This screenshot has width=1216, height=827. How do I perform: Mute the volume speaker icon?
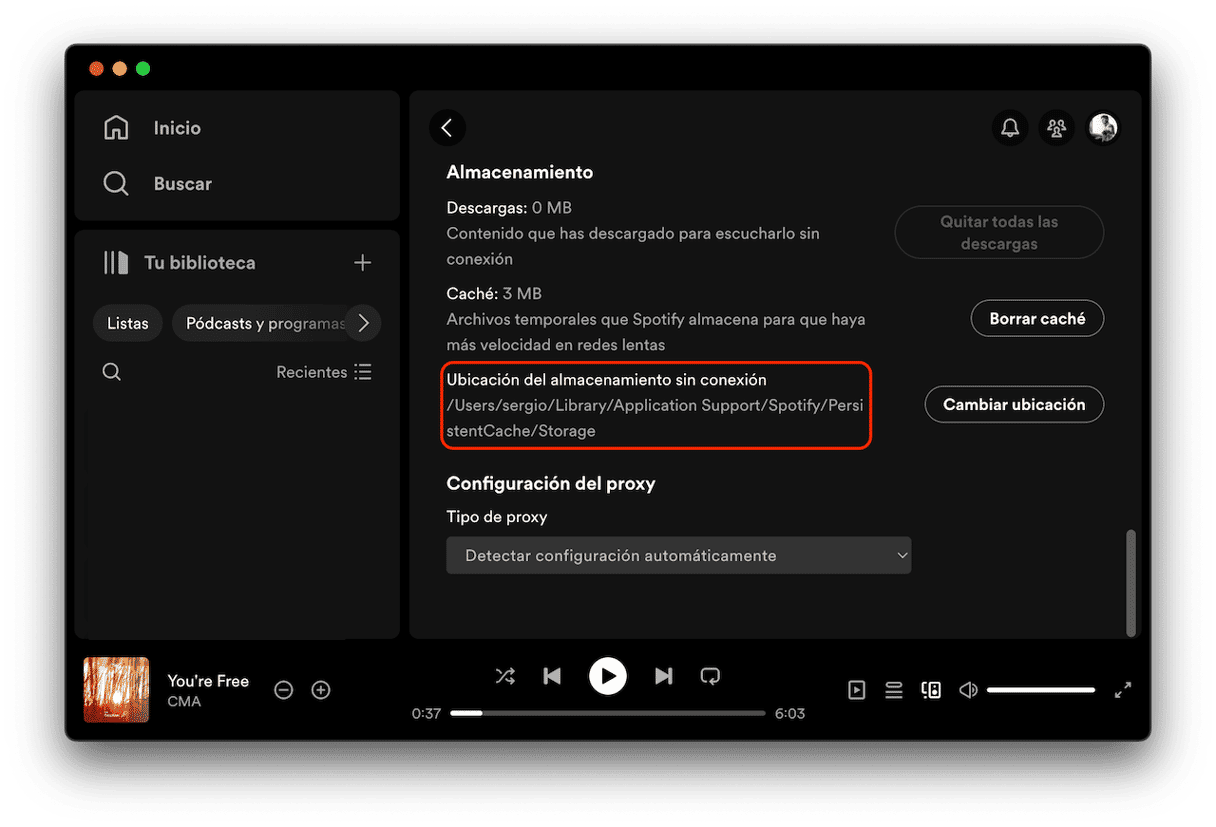968,690
